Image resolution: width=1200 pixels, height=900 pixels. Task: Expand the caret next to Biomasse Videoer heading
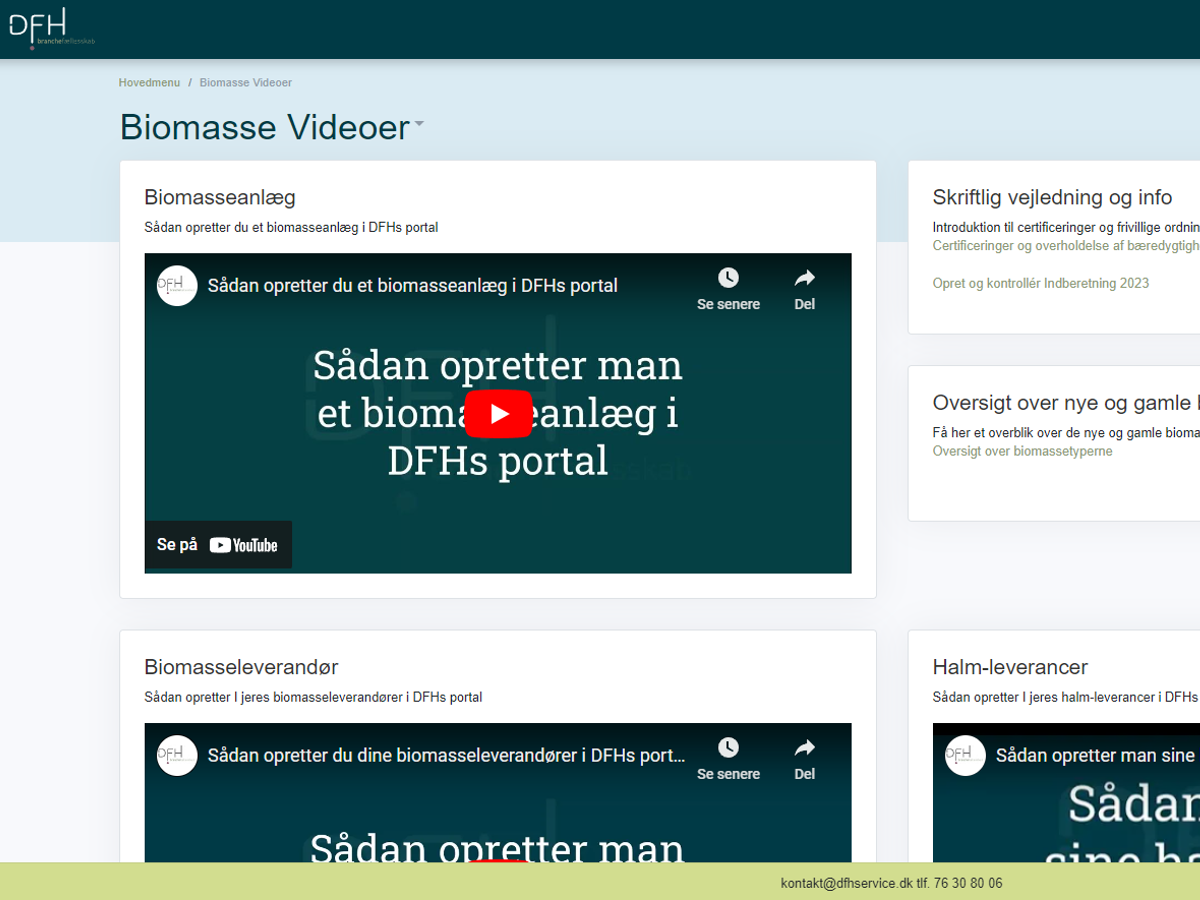[419, 125]
